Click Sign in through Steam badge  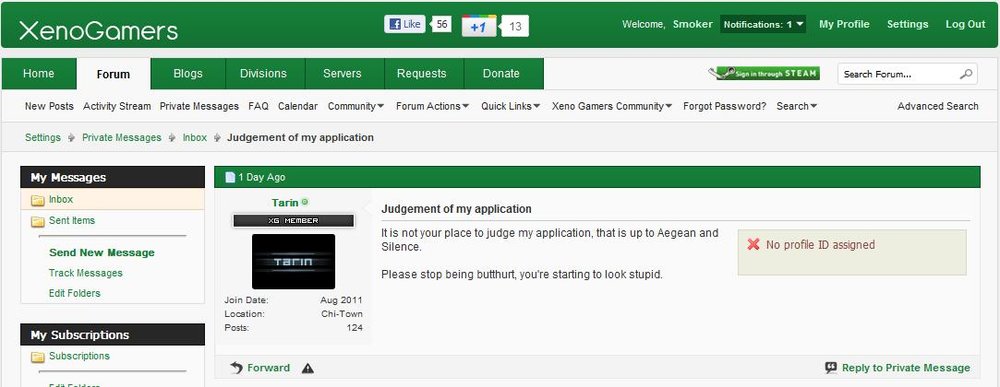click(764, 73)
